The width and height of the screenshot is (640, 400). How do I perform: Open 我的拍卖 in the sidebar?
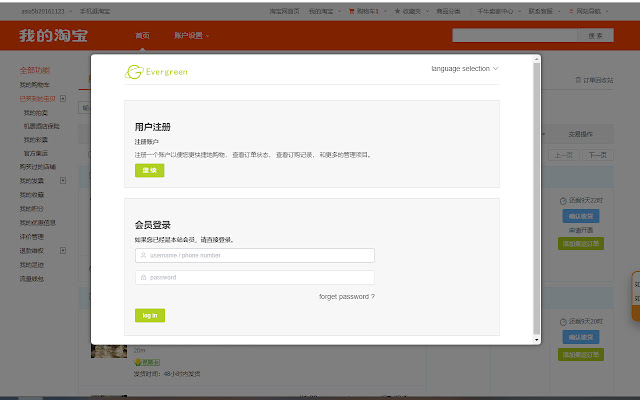pos(36,113)
